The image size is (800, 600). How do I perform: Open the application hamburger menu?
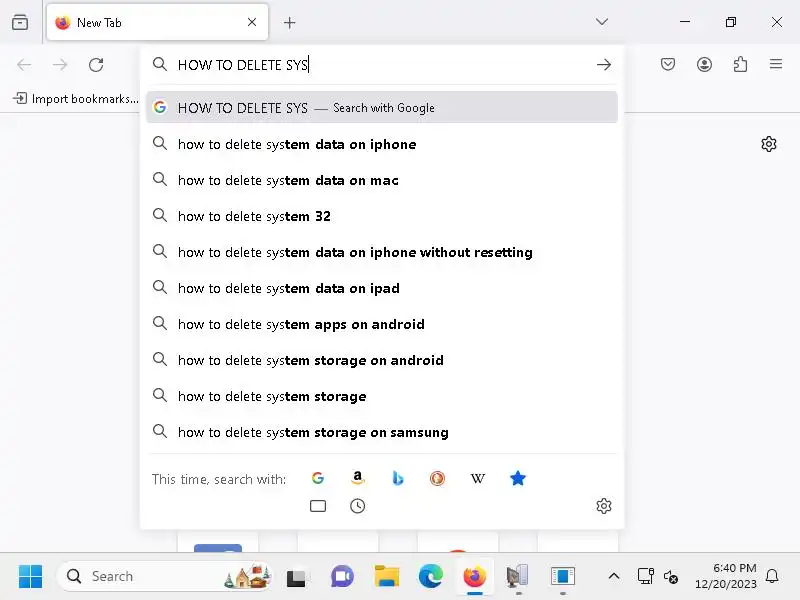click(776, 64)
